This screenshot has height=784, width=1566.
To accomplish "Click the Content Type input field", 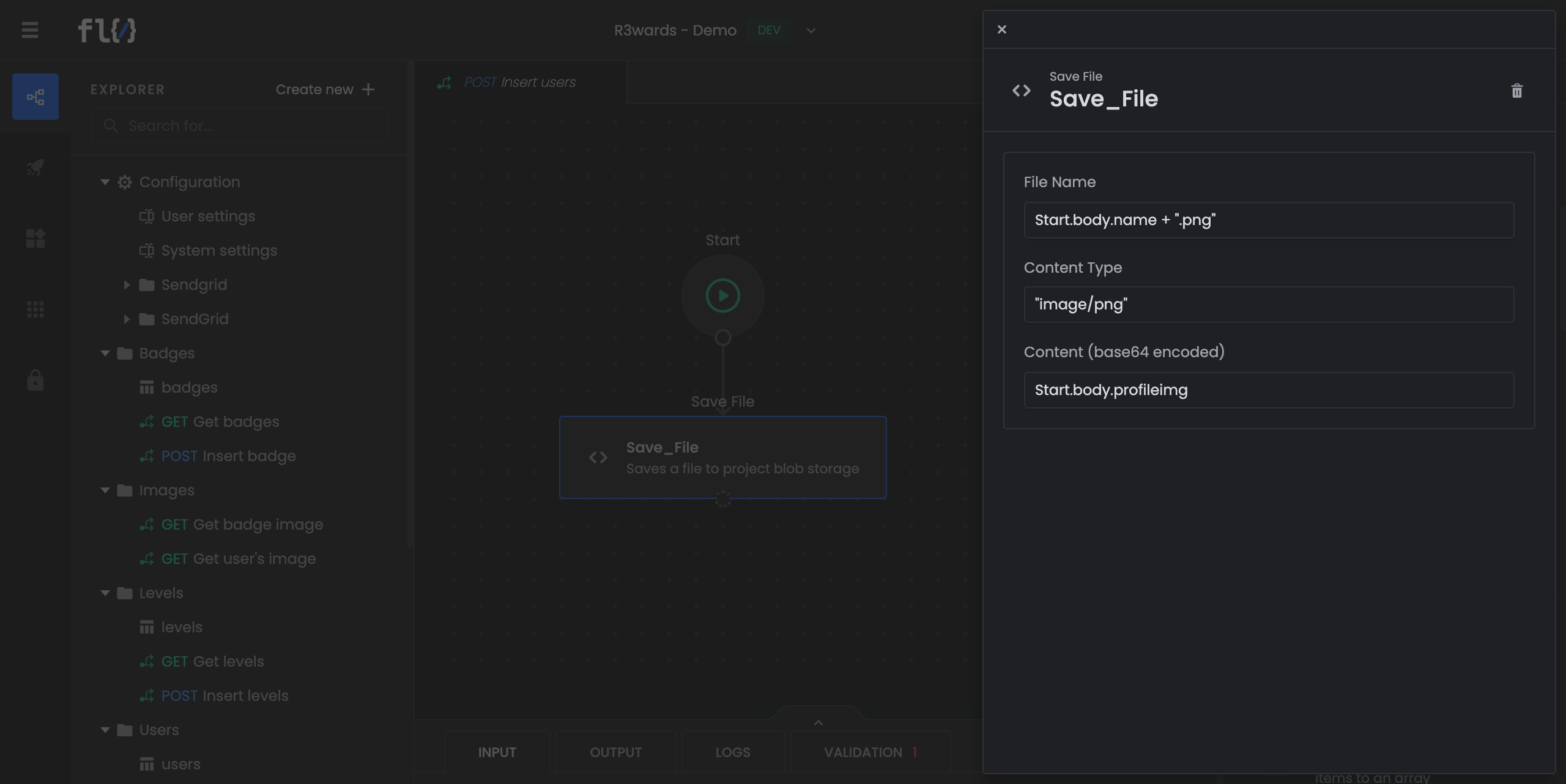I will click(x=1269, y=305).
